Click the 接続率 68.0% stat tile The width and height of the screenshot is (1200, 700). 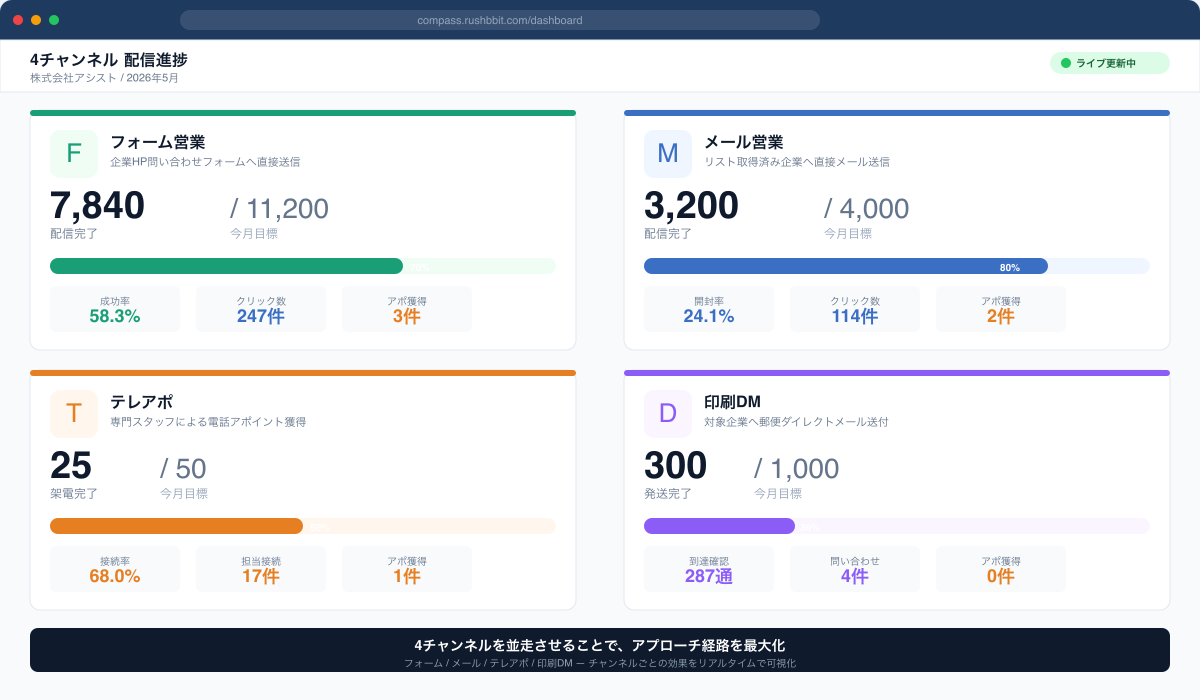coord(115,569)
